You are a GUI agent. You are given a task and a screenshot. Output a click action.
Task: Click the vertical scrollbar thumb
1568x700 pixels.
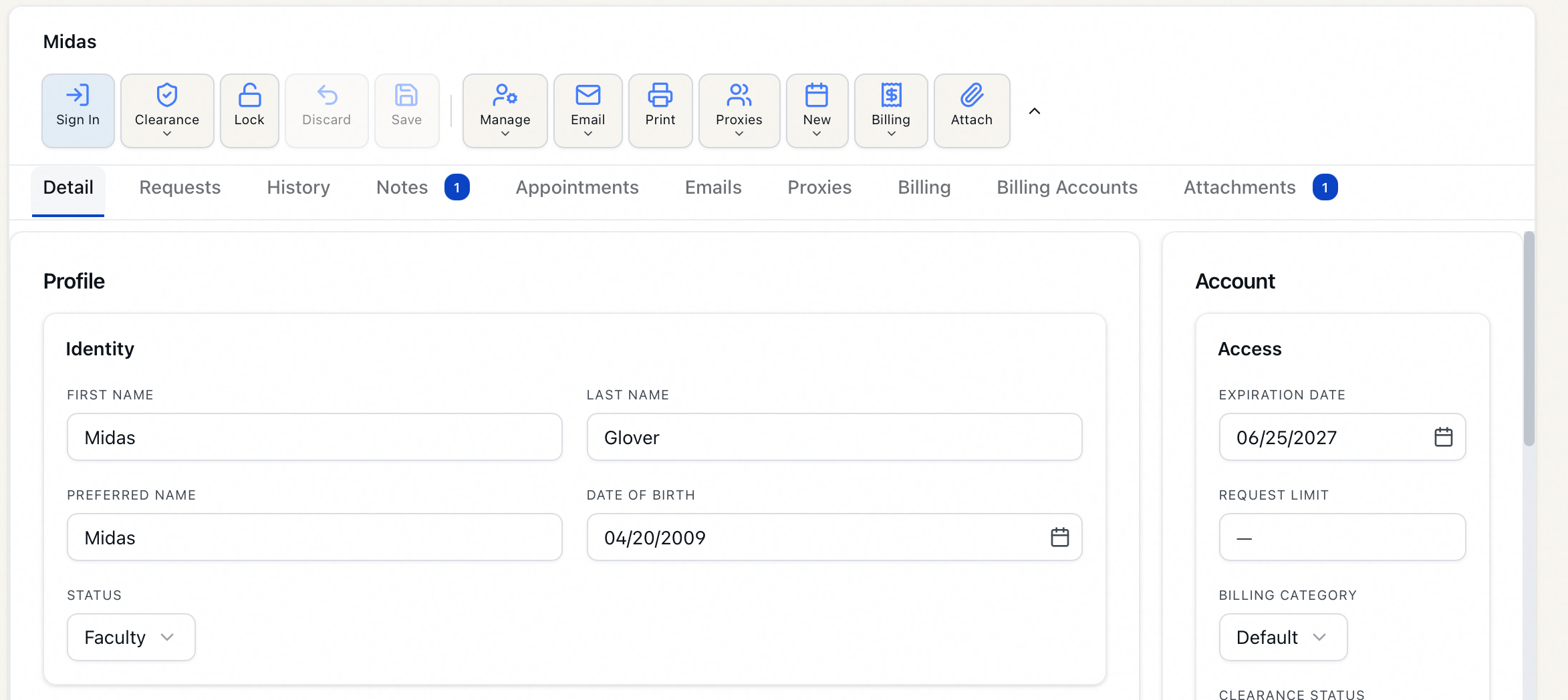(1529, 339)
